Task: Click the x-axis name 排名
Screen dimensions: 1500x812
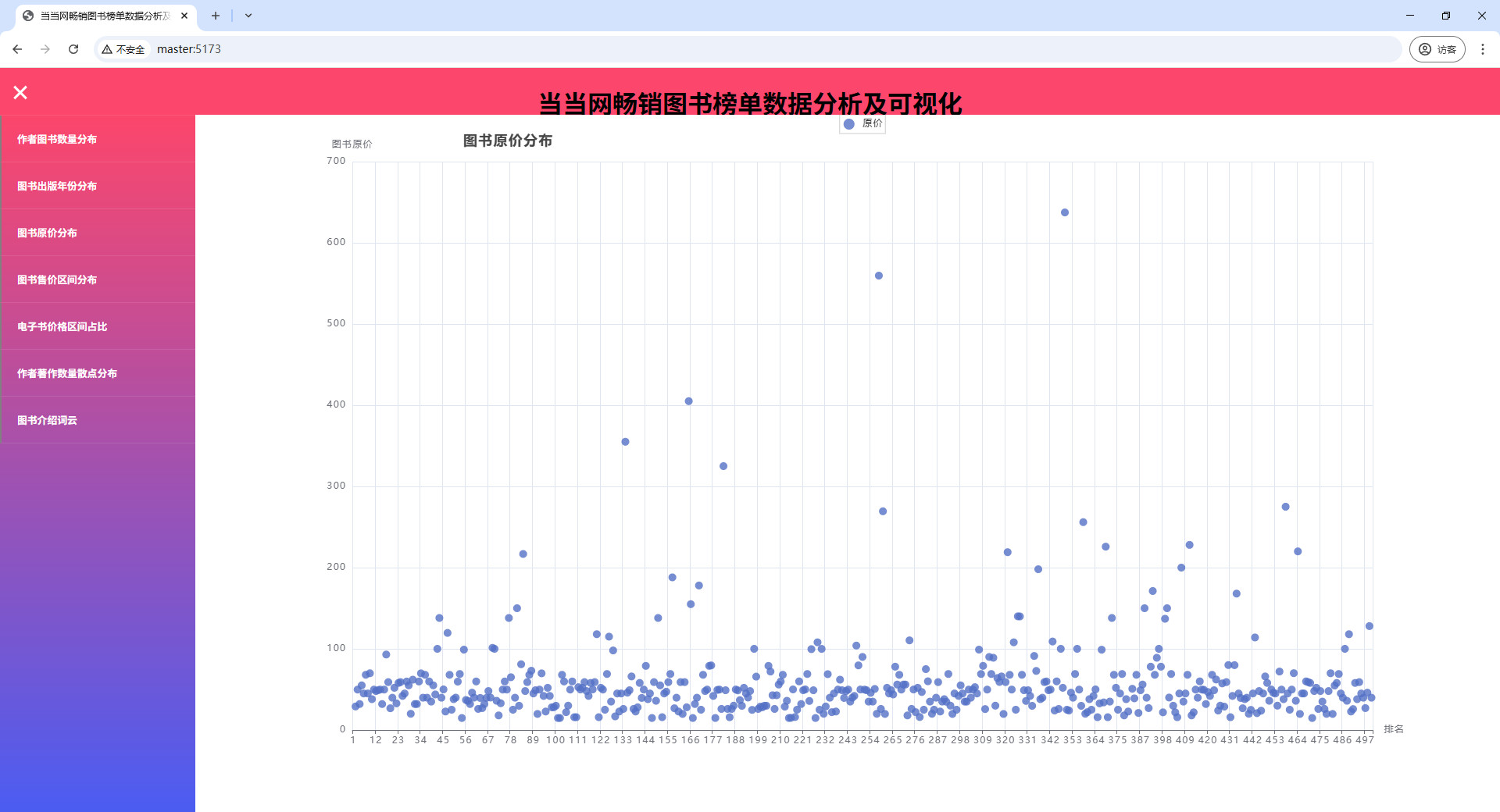Action: pyautogui.click(x=1394, y=728)
